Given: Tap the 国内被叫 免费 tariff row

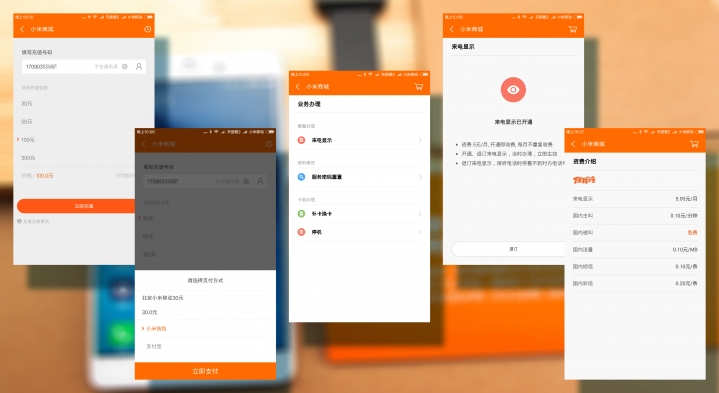Looking at the screenshot, I should (x=635, y=232).
